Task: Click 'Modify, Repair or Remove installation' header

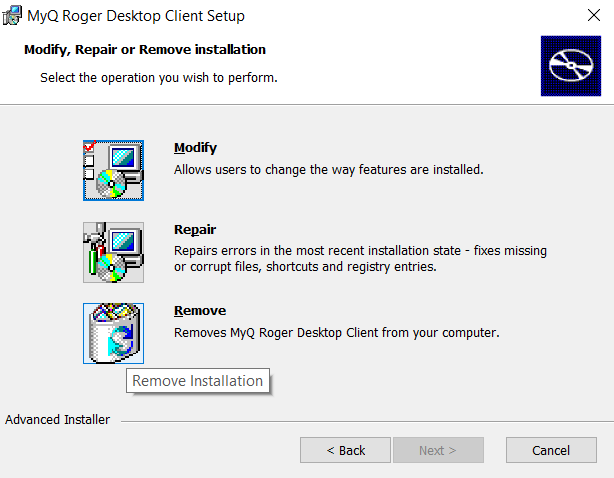Action: pos(144,49)
